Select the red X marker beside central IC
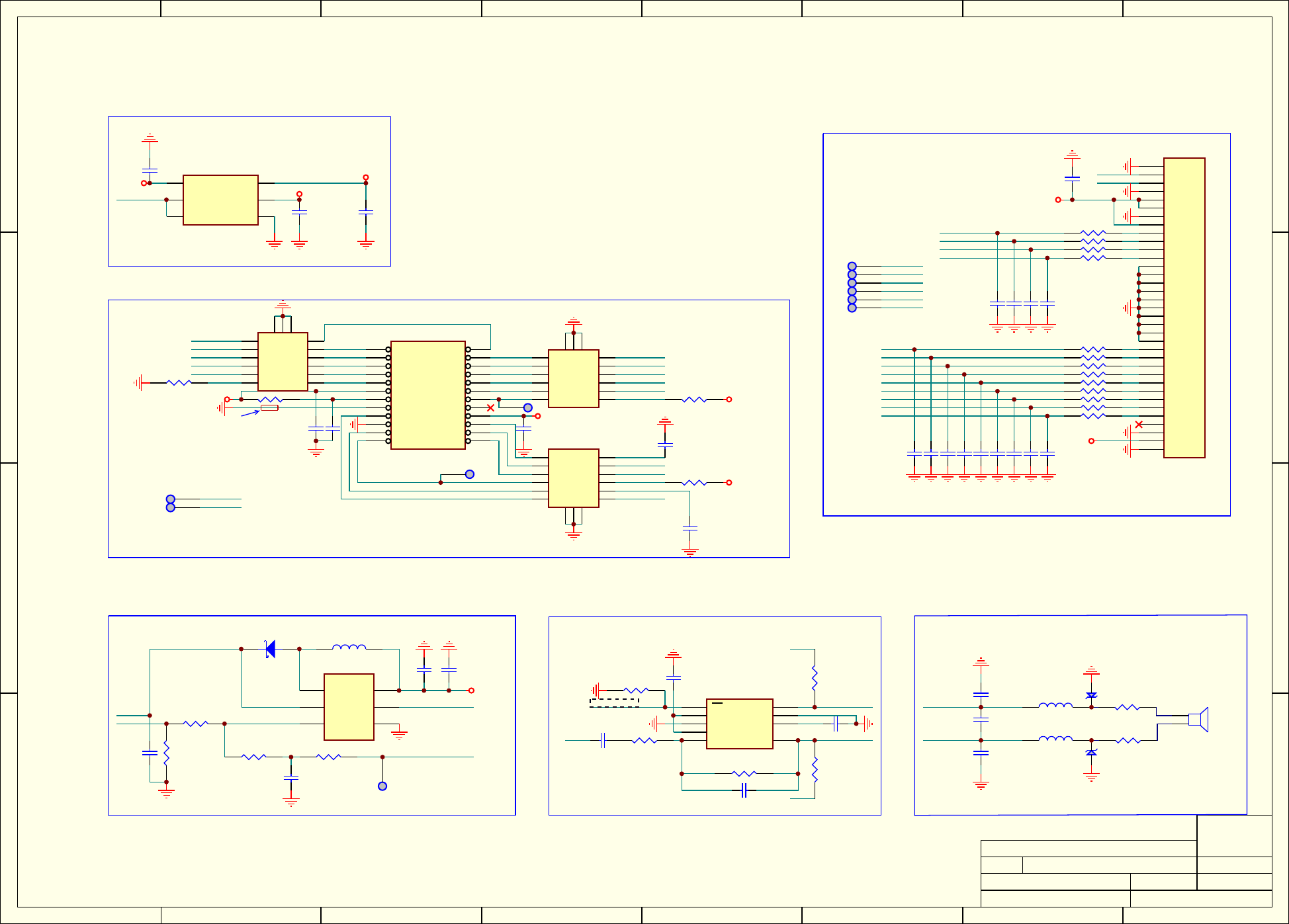 click(x=490, y=408)
